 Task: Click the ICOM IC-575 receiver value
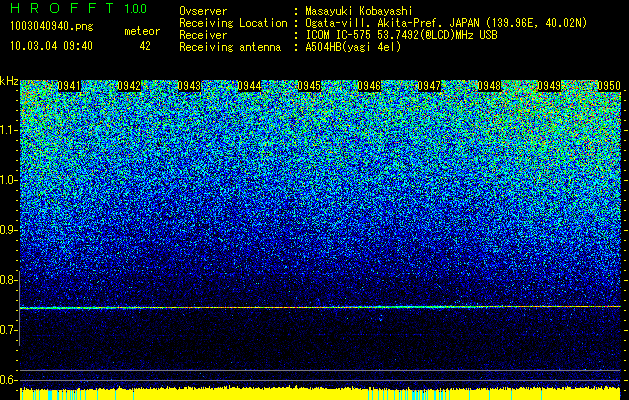point(401,35)
